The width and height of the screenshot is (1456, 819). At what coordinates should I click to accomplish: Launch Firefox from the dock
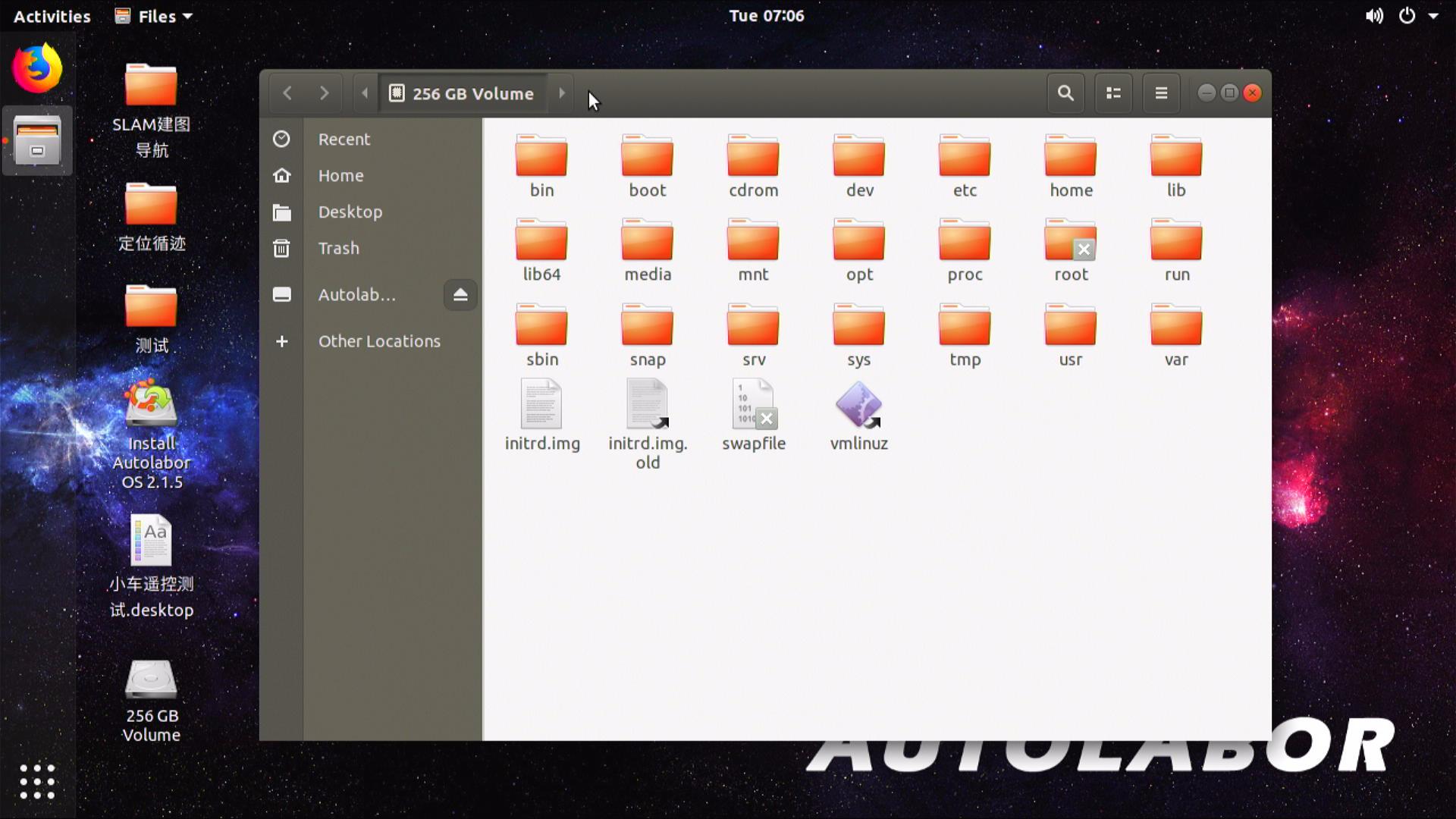click(36, 68)
